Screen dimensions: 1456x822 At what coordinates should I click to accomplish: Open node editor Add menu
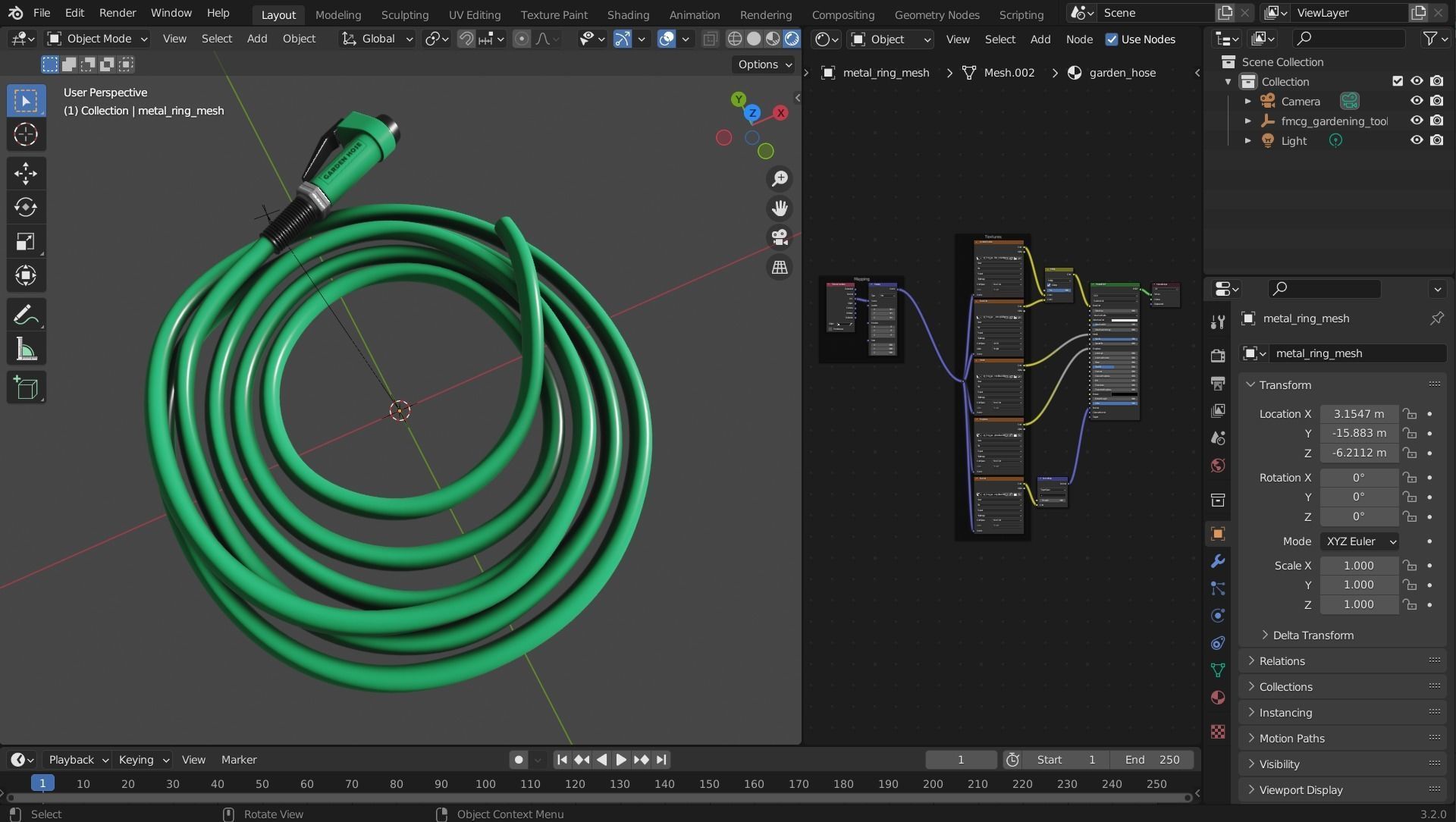[1040, 39]
